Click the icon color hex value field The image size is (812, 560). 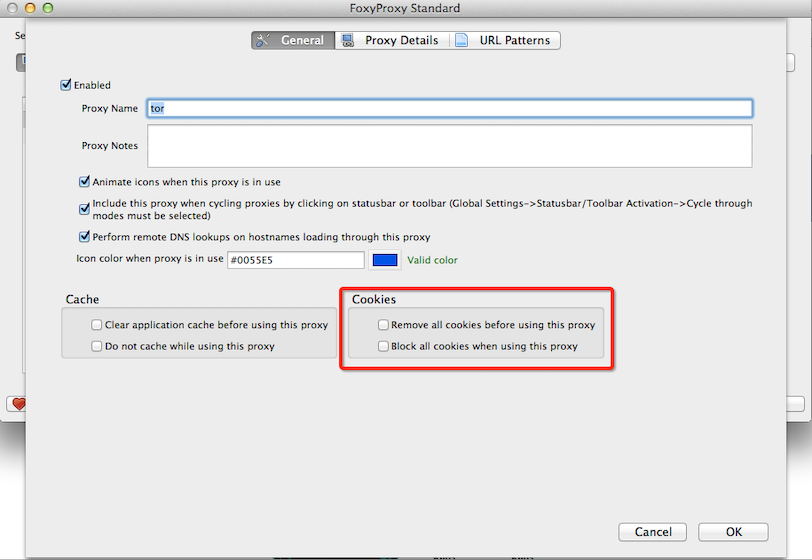pos(295,260)
